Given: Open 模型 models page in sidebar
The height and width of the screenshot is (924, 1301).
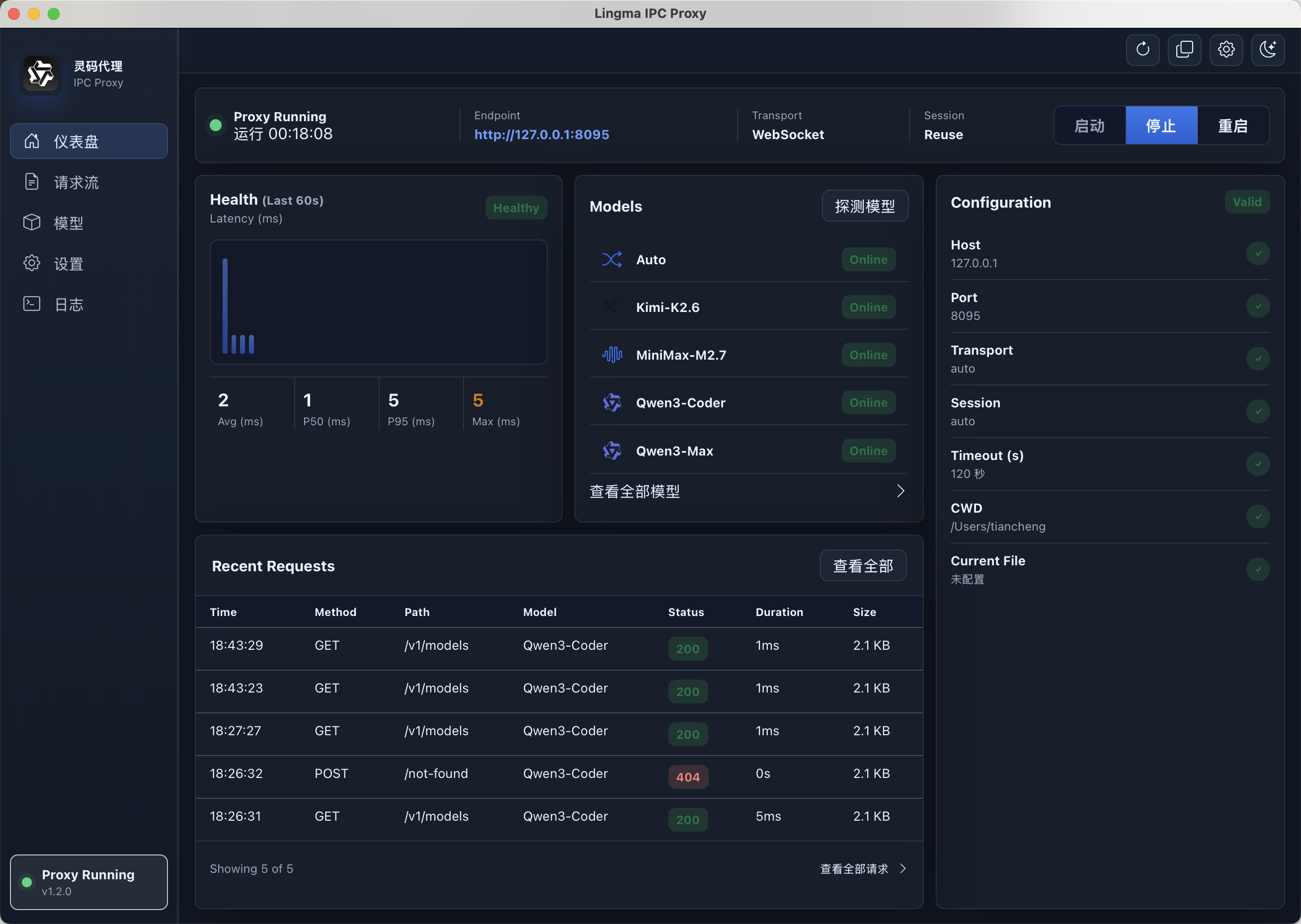Looking at the screenshot, I should [x=89, y=223].
